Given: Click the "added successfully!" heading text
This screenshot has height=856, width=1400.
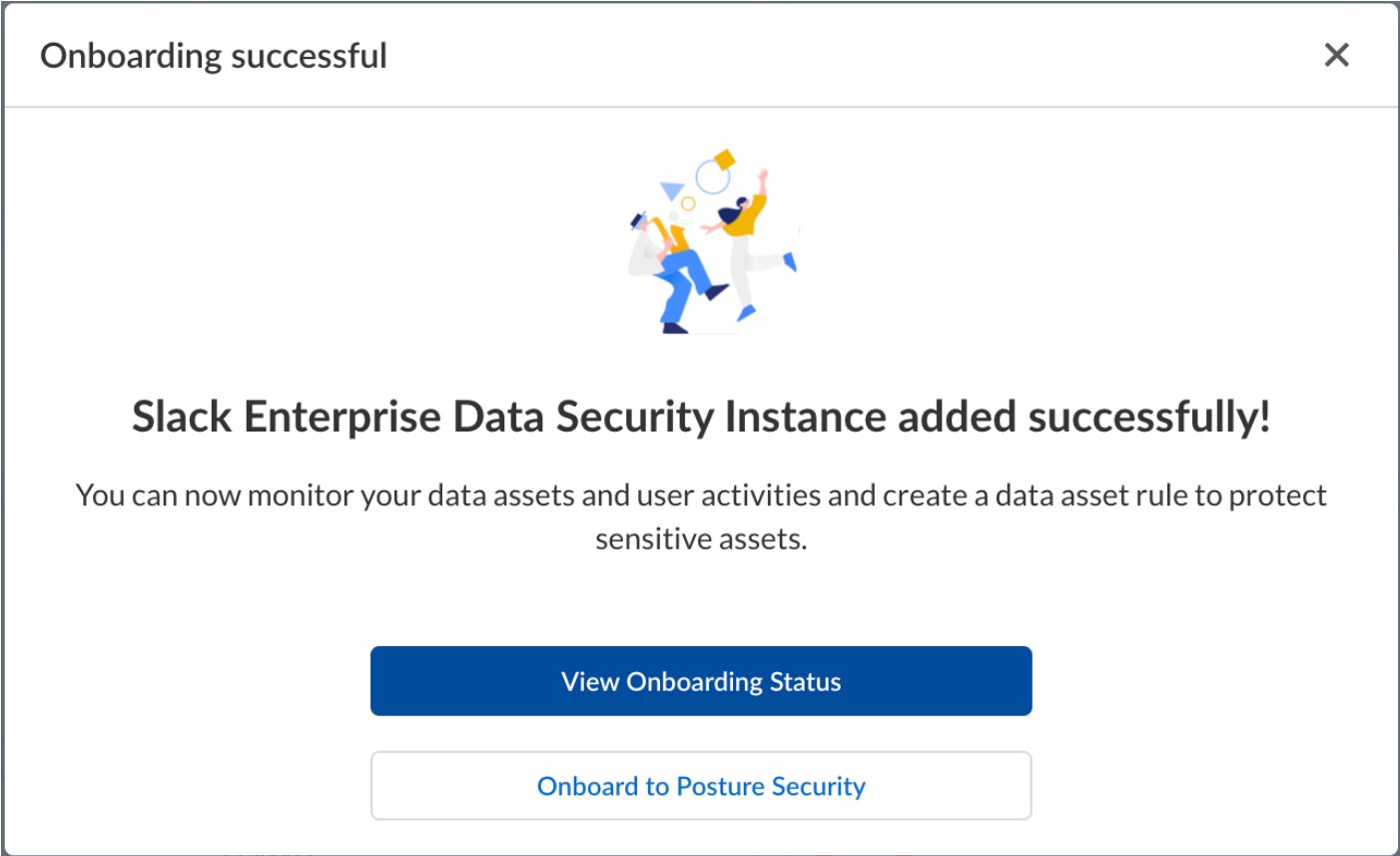Looking at the screenshot, I should tap(1084, 418).
